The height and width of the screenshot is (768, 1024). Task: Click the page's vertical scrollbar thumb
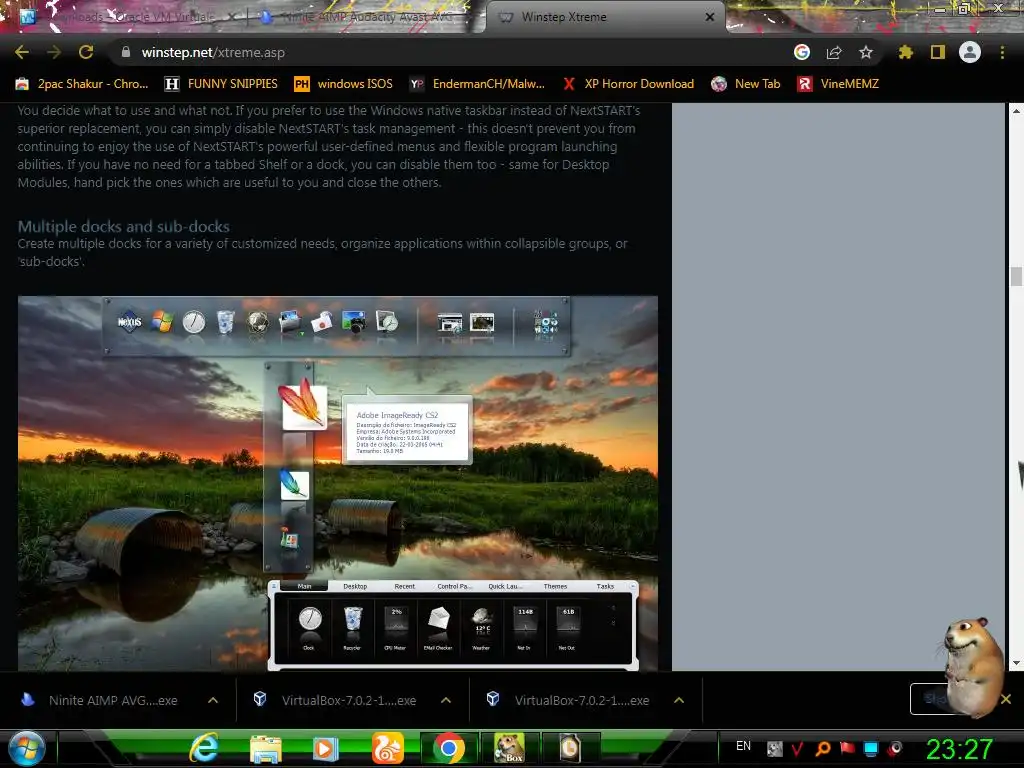tap(1016, 276)
